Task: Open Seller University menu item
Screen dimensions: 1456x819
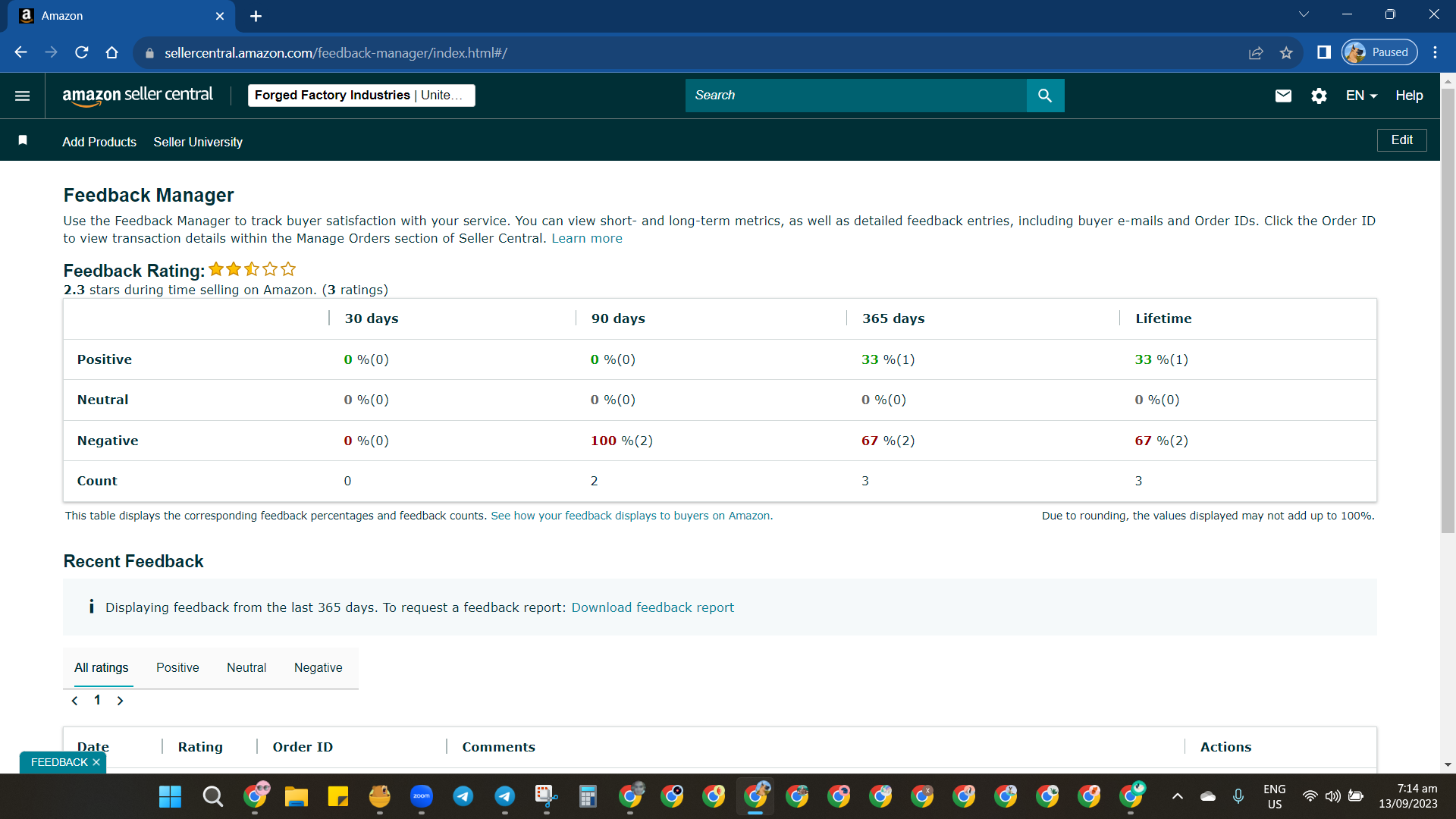Action: pyautogui.click(x=198, y=142)
